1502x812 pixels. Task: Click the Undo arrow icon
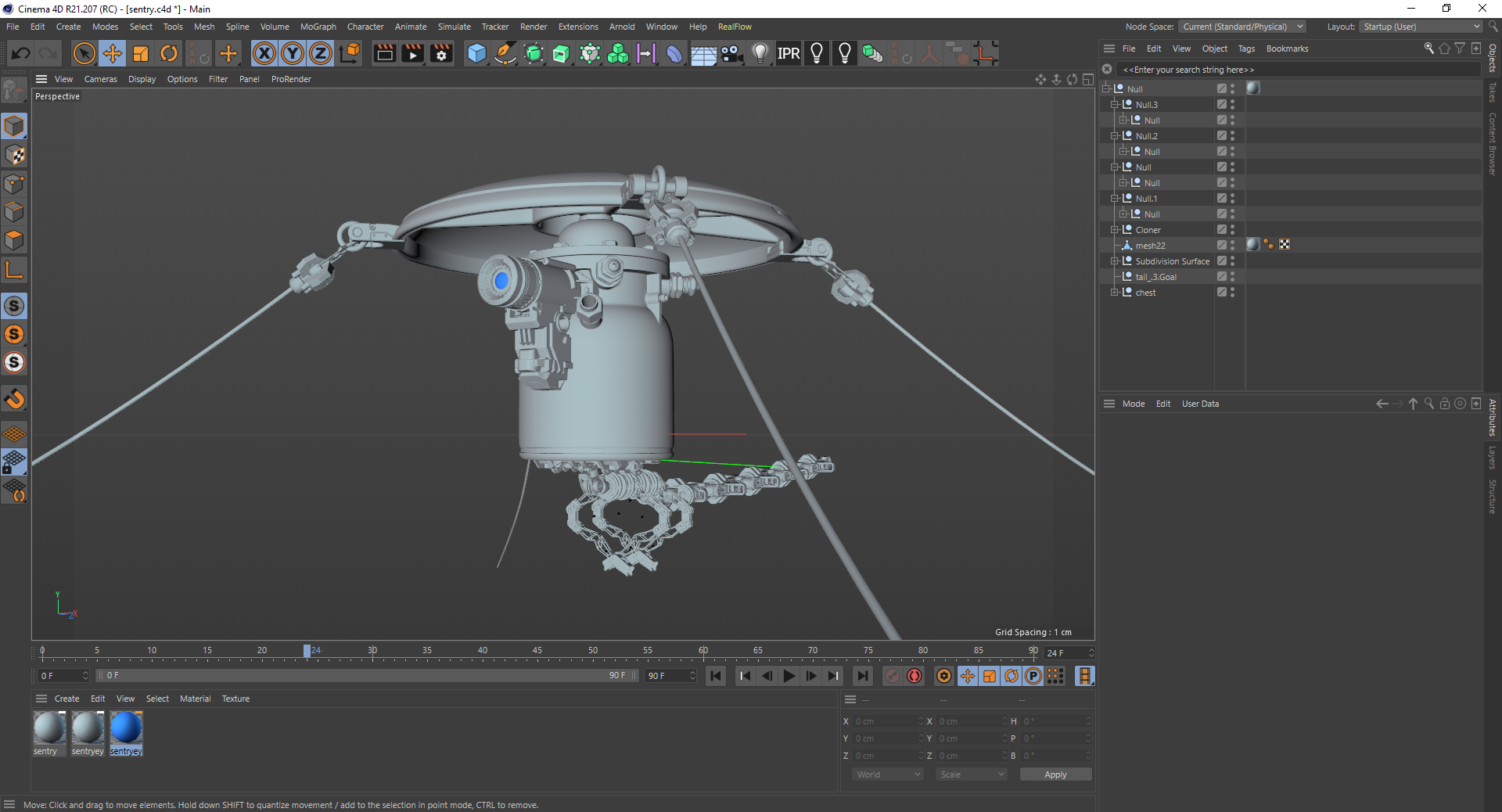click(21, 53)
